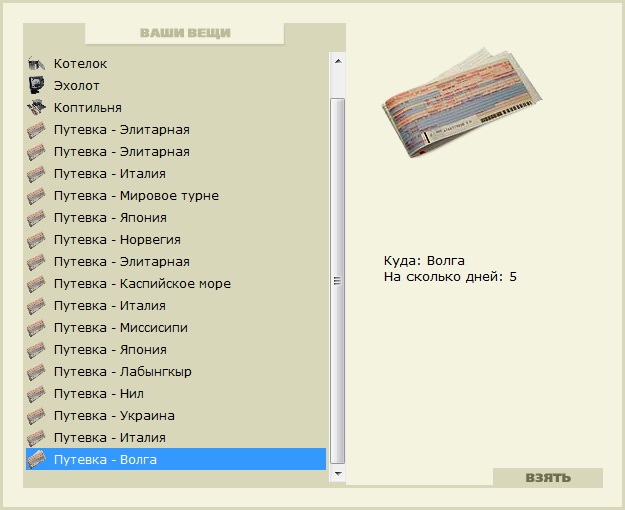
Task: Select Элитарная voucher directly below Коптильня
Action: [122, 130]
